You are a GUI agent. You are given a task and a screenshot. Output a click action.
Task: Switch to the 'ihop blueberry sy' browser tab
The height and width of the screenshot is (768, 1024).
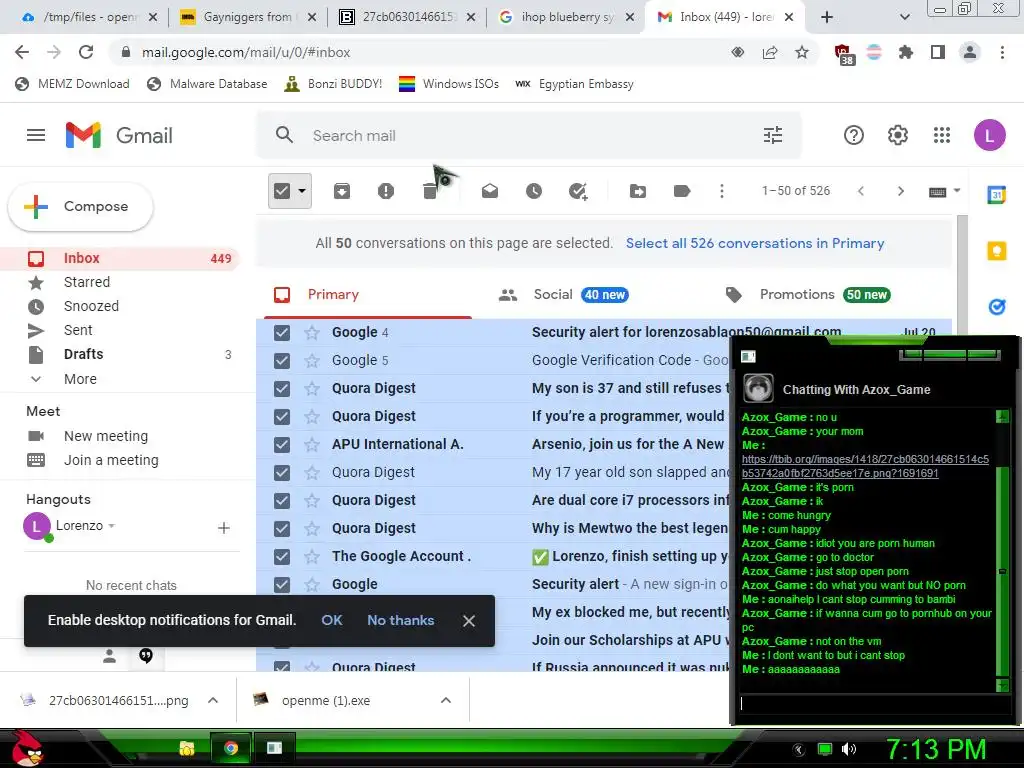pos(566,17)
